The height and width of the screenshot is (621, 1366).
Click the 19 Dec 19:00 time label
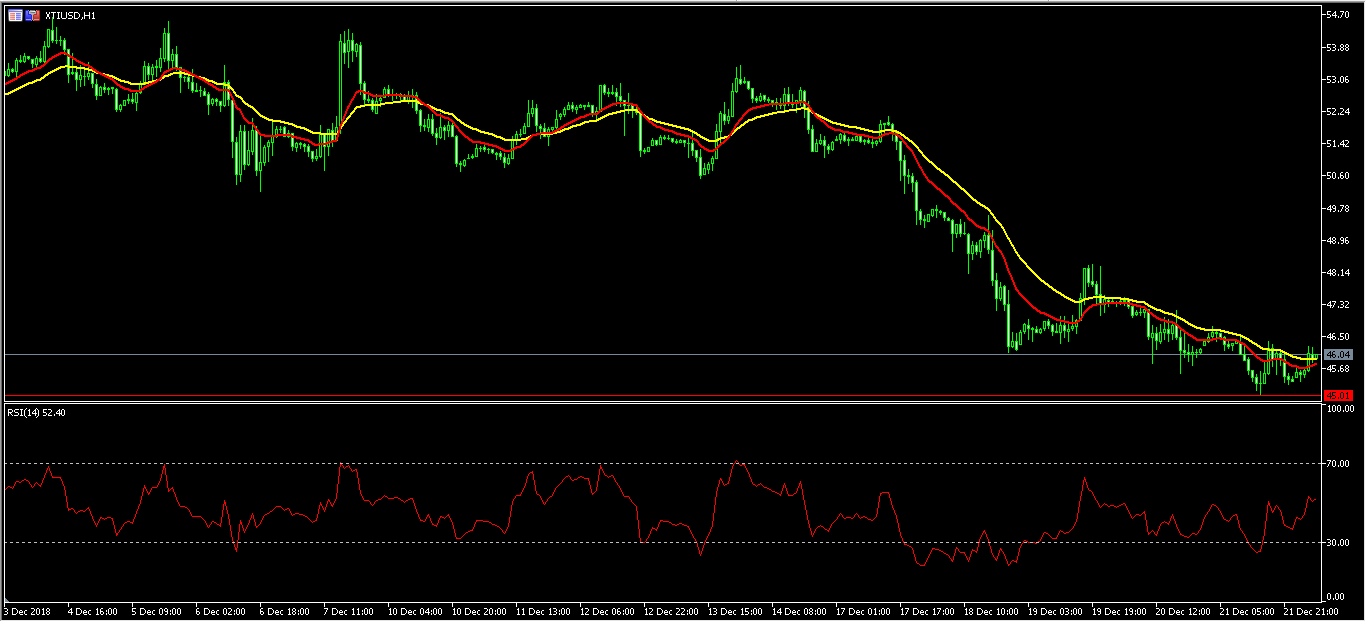[1118, 610]
